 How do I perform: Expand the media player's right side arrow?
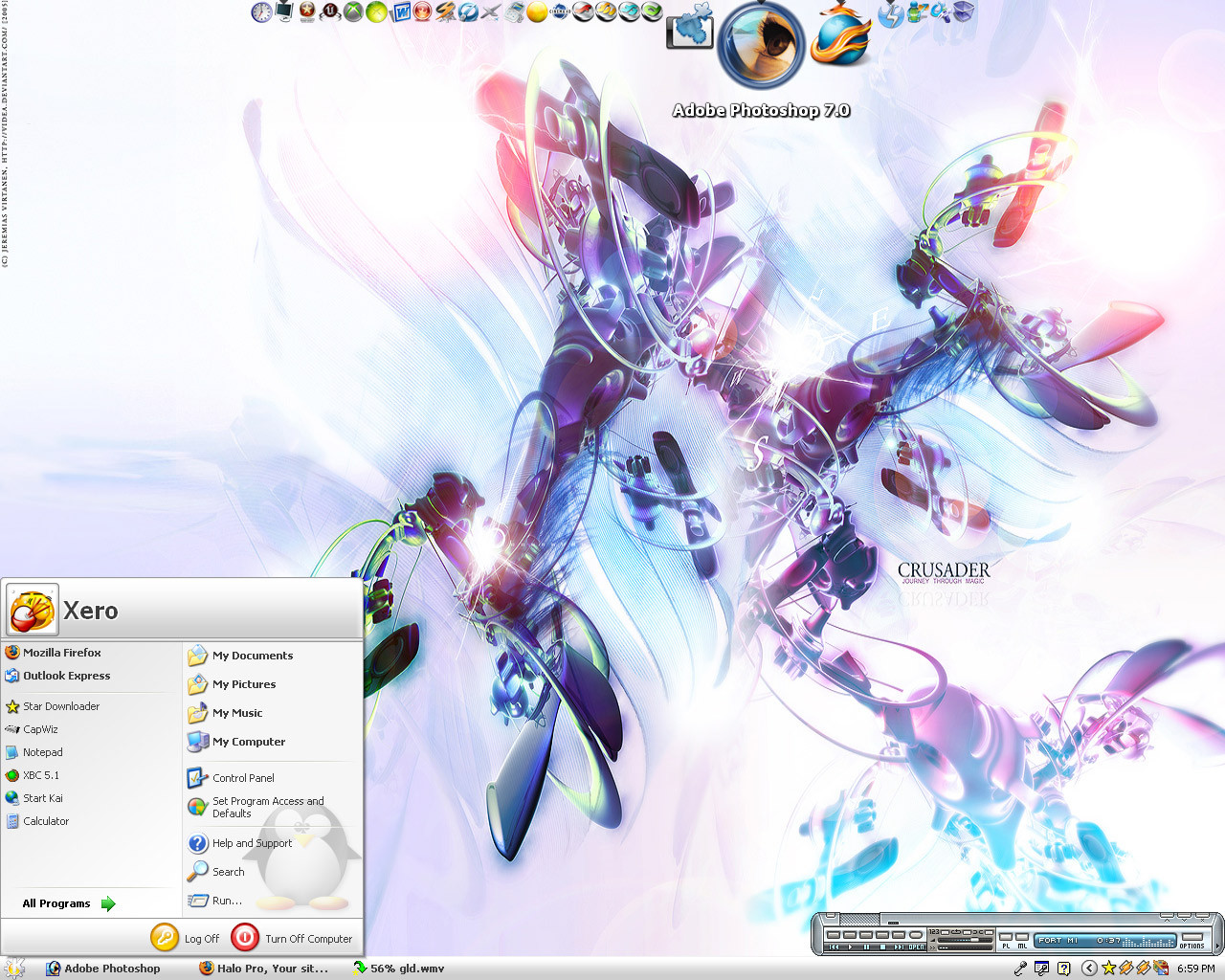click(1217, 947)
